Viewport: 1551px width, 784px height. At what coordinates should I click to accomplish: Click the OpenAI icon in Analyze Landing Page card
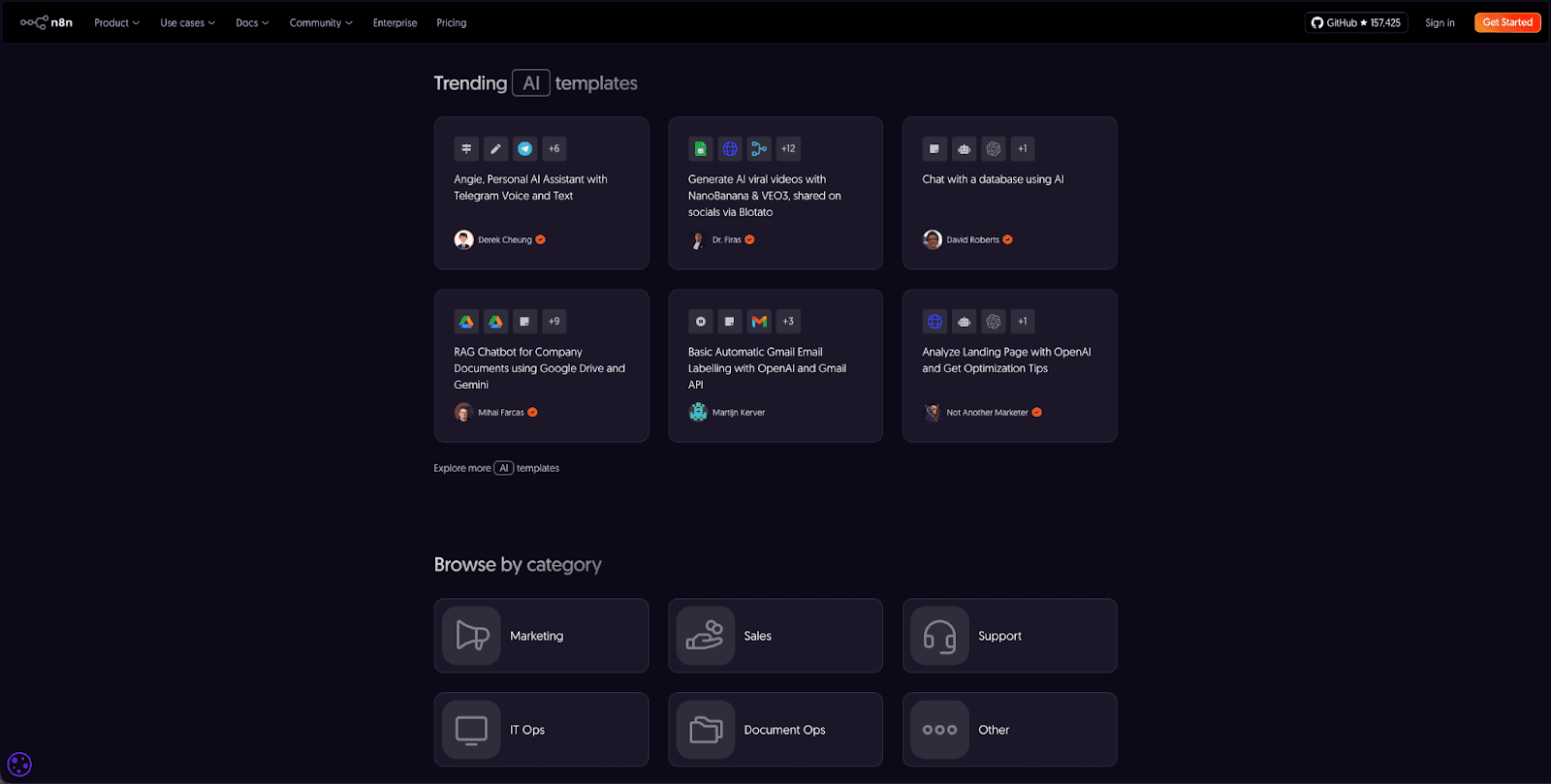coord(993,321)
